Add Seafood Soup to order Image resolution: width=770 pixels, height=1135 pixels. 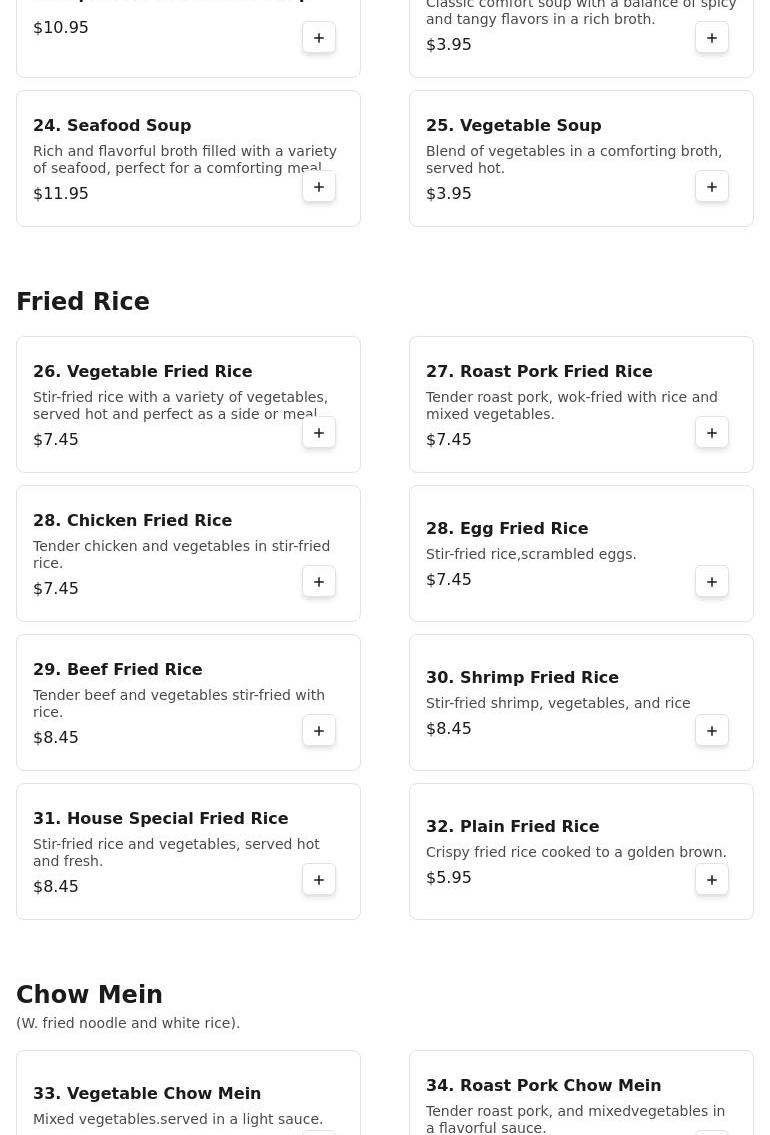point(318,187)
